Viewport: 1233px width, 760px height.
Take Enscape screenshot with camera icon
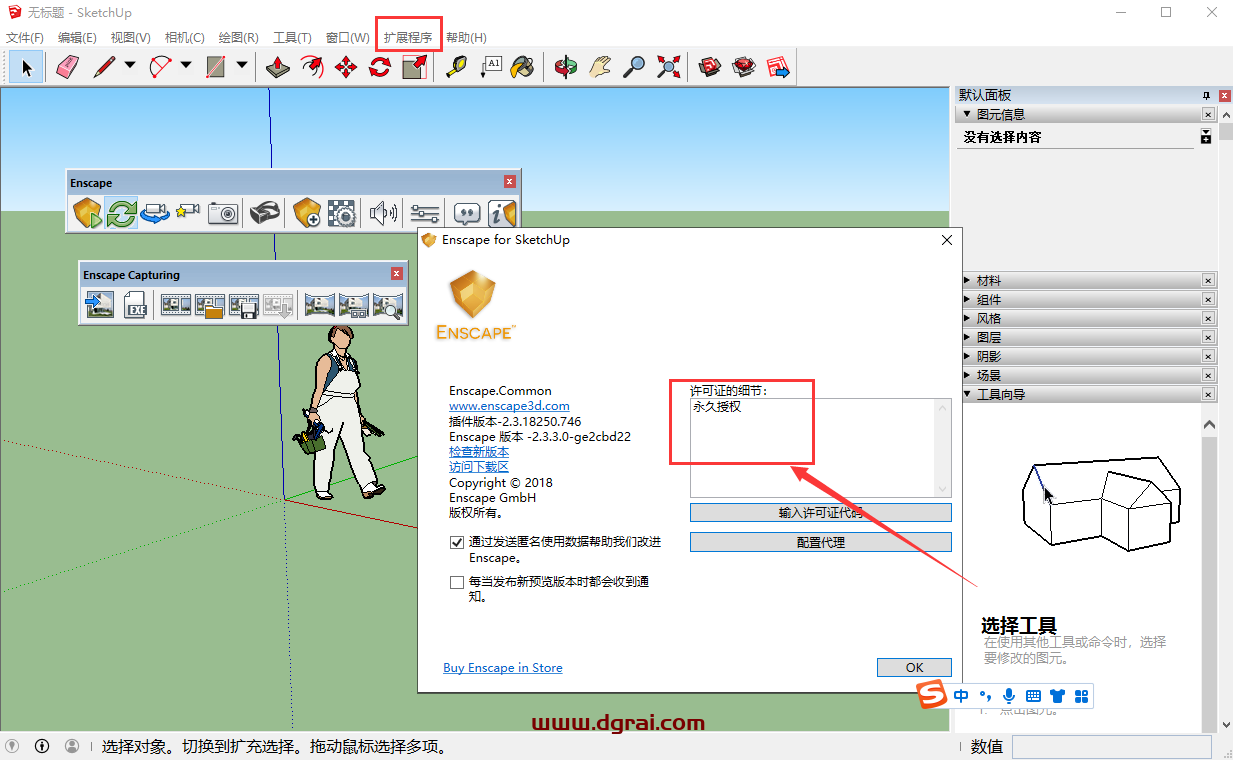tap(222, 212)
